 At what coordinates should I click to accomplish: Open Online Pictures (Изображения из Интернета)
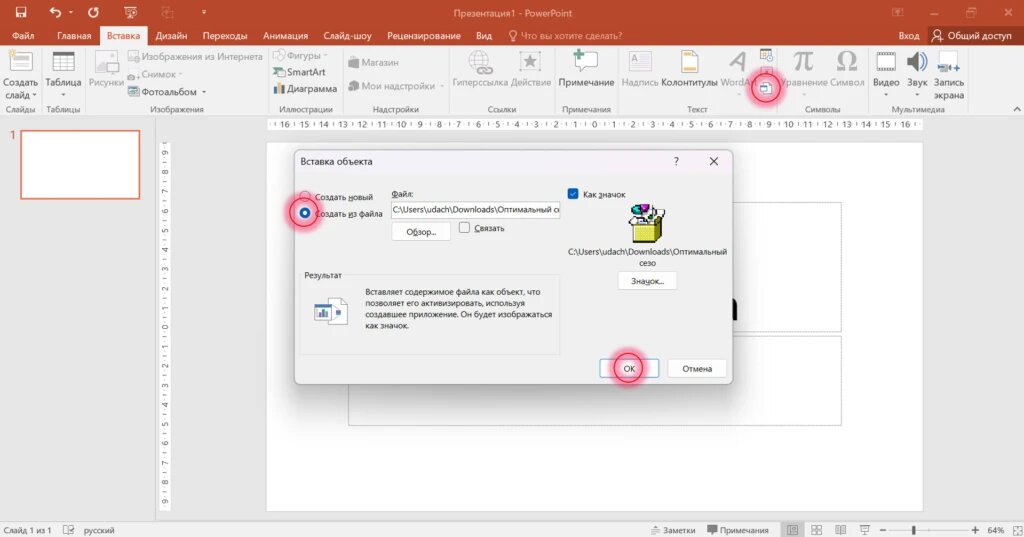(x=195, y=57)
